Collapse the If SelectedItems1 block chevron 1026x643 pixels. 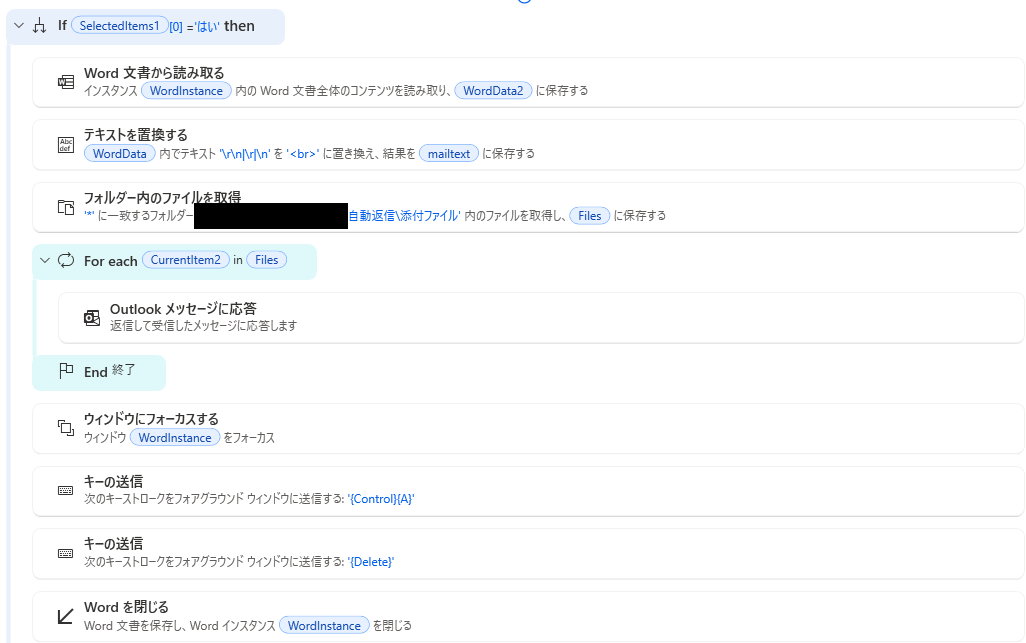pos(19,26)
